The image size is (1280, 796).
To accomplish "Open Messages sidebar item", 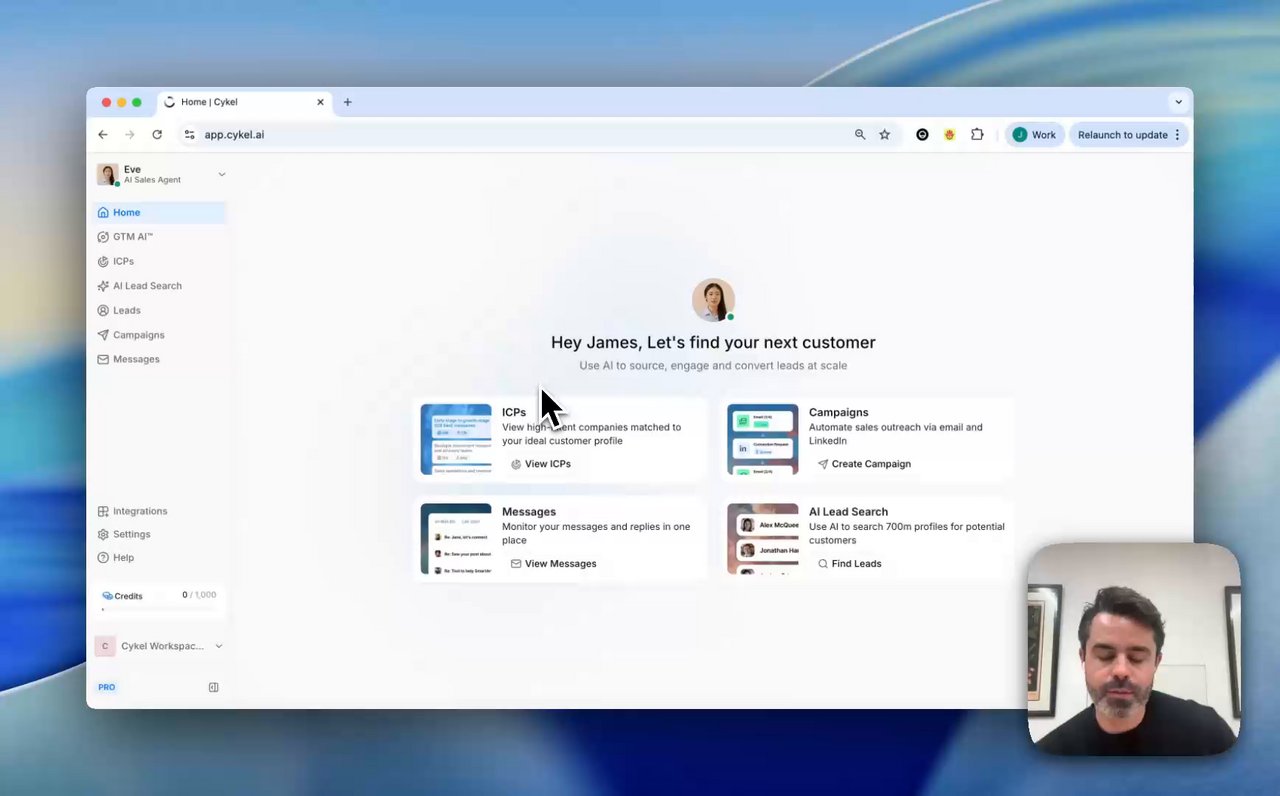I will 160,359.
